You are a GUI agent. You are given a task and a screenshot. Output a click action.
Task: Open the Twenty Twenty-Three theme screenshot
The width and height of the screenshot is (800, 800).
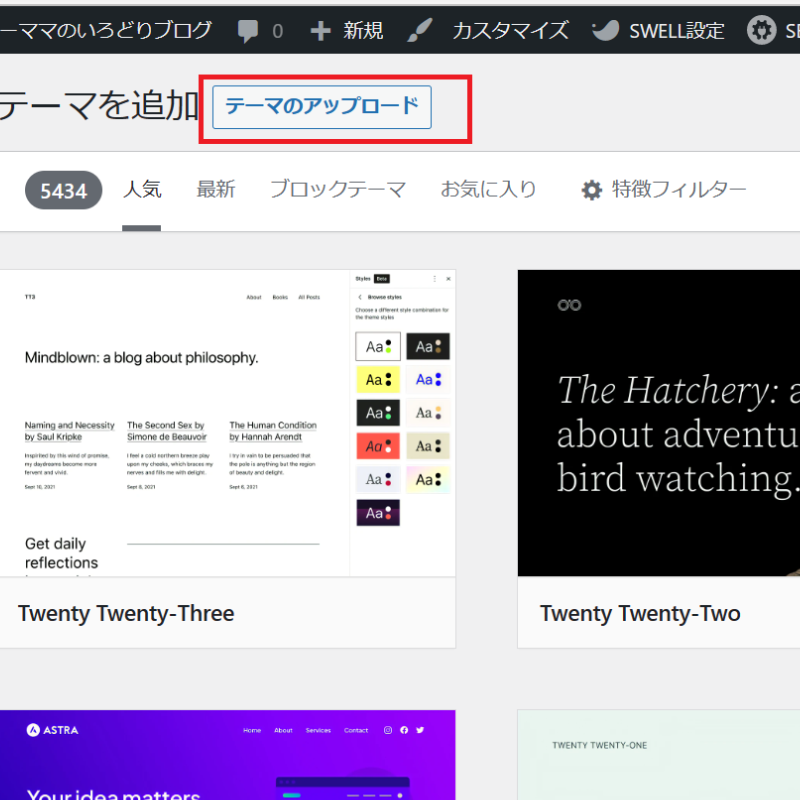tap(228, 423)
